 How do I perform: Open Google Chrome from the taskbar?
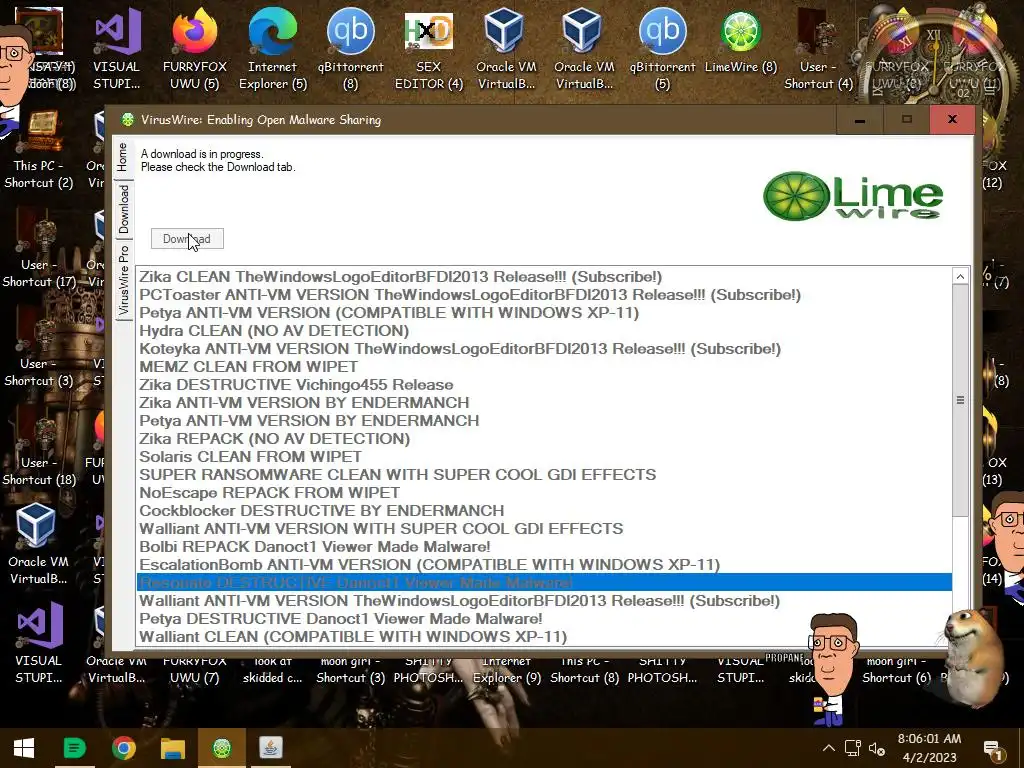click(x=123, y=748)
